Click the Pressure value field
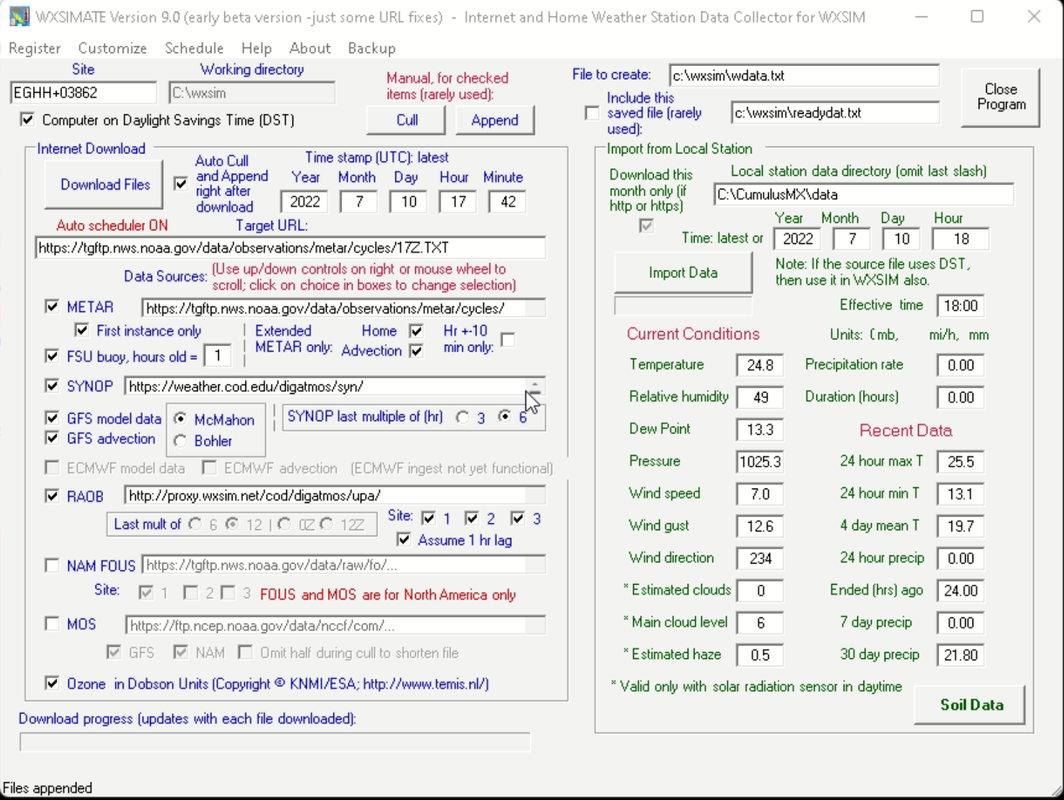Image resolution: width=1064 pixels, height=800 pixels. point(760,462)
